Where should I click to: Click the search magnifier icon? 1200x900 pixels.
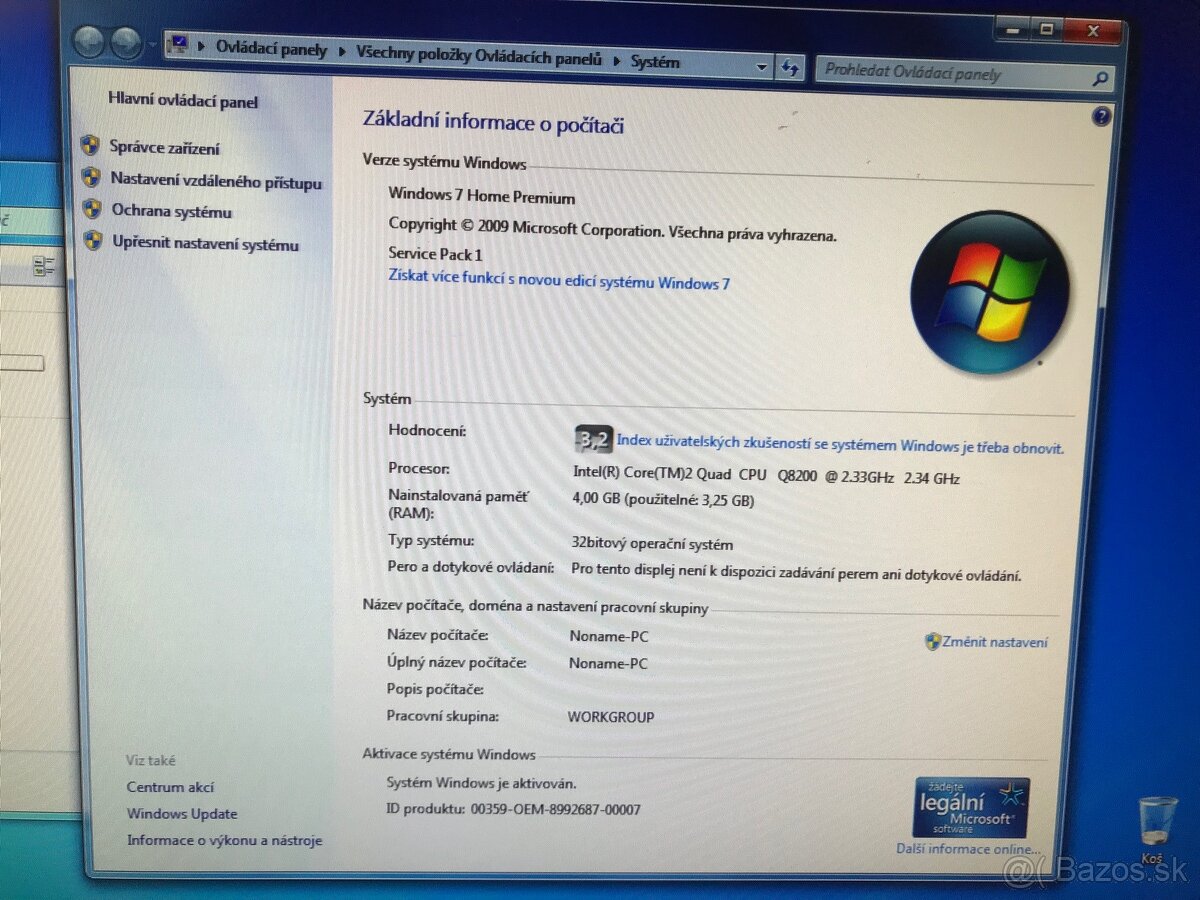[1101, 77]
